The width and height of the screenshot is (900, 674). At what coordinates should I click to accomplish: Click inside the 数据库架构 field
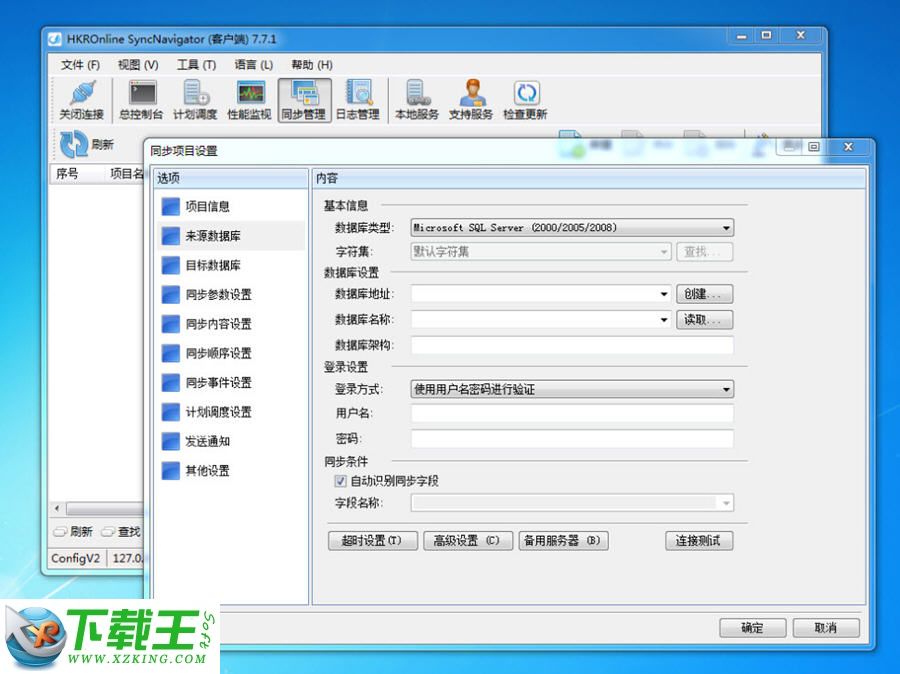click(572, 345)
